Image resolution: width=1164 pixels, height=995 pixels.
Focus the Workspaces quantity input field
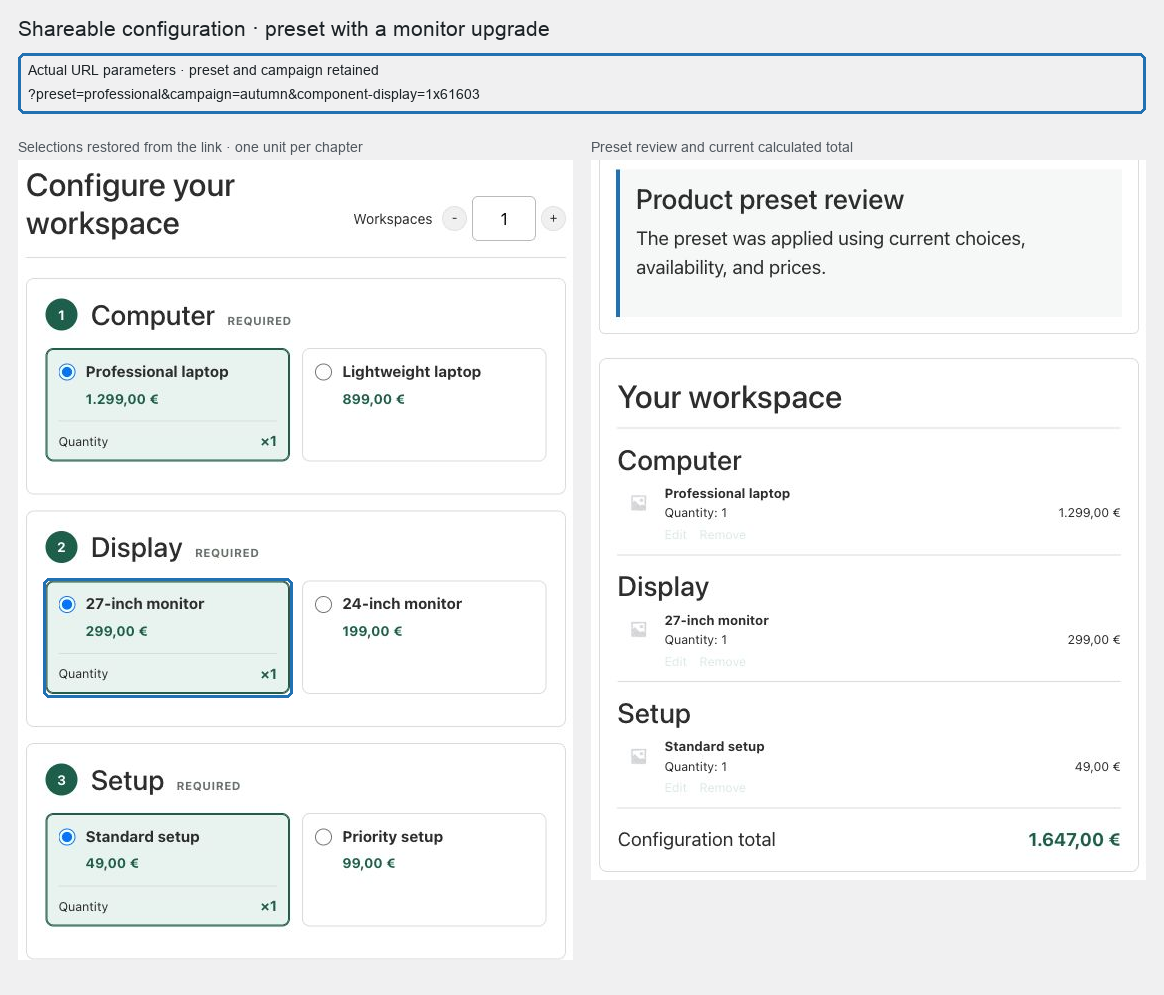(504, 218)
